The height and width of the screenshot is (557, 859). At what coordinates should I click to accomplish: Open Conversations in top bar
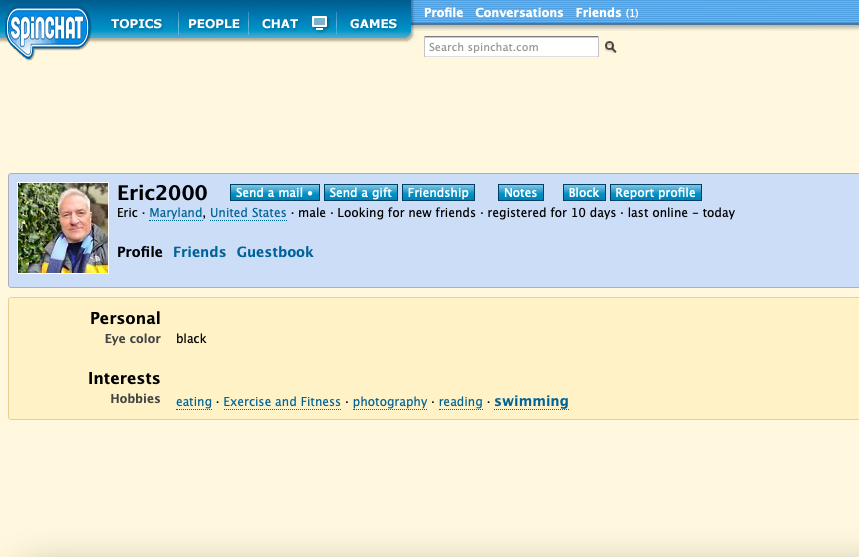click(519, 13)
